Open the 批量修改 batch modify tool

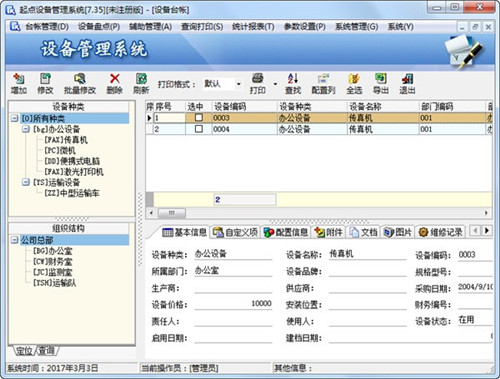pyautogui.click(x=80, y=84)
